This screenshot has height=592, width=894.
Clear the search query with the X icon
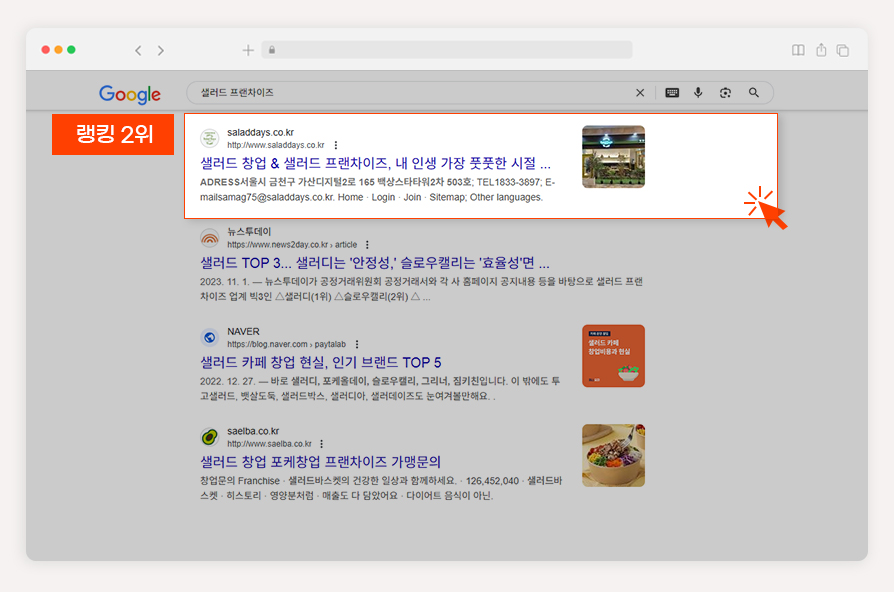click(x=640, y=93)
